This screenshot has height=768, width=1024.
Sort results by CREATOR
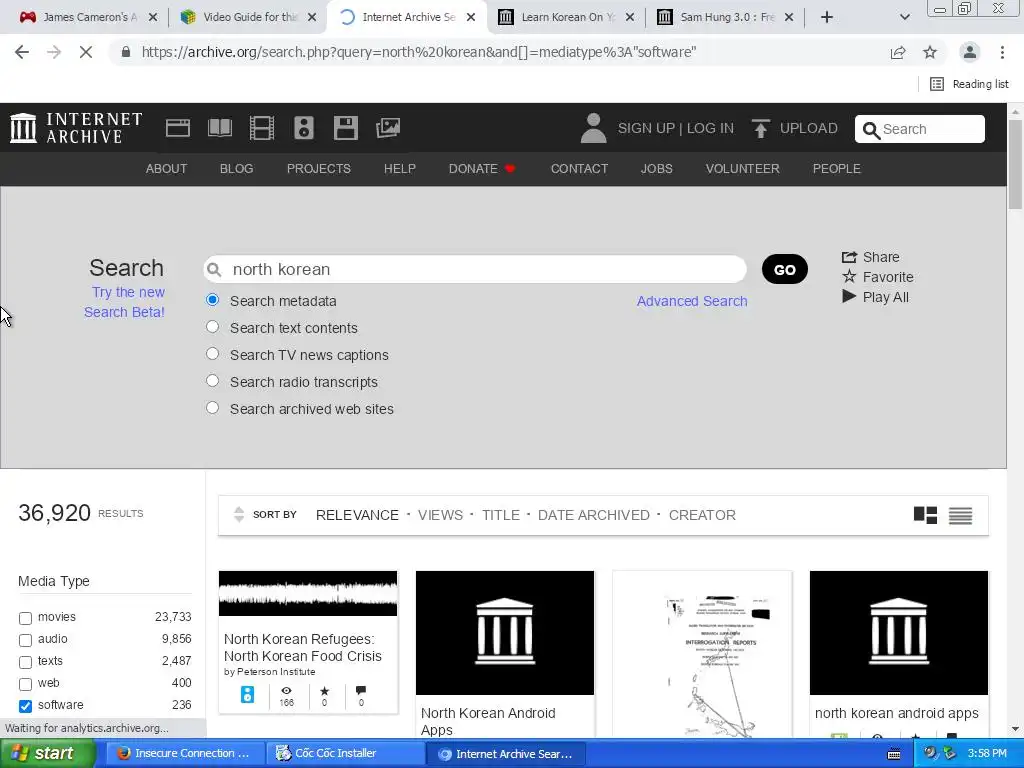click(702, 515)
